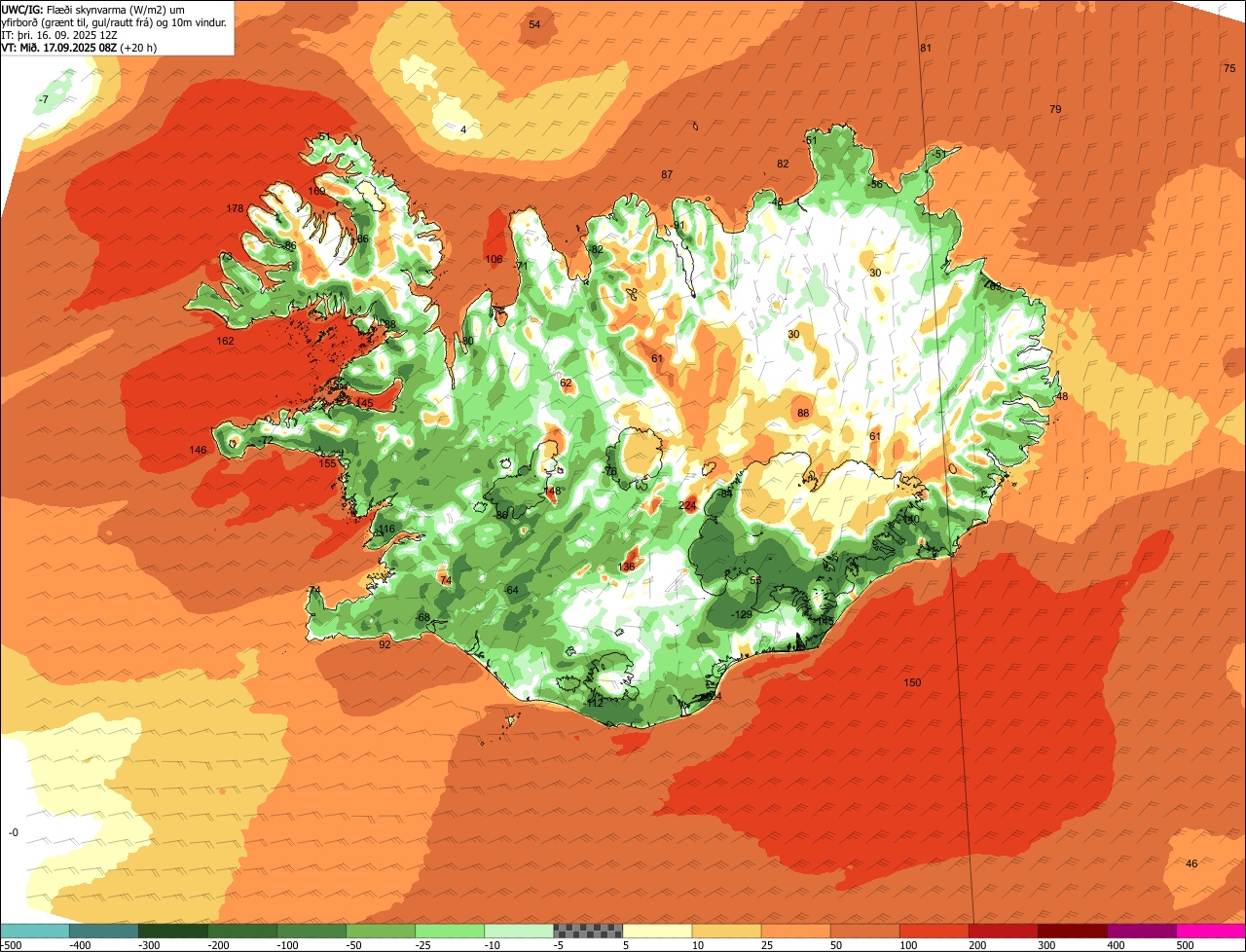
Task: Click the orange swatch between 25 and 50
Action: click(795, 930)
